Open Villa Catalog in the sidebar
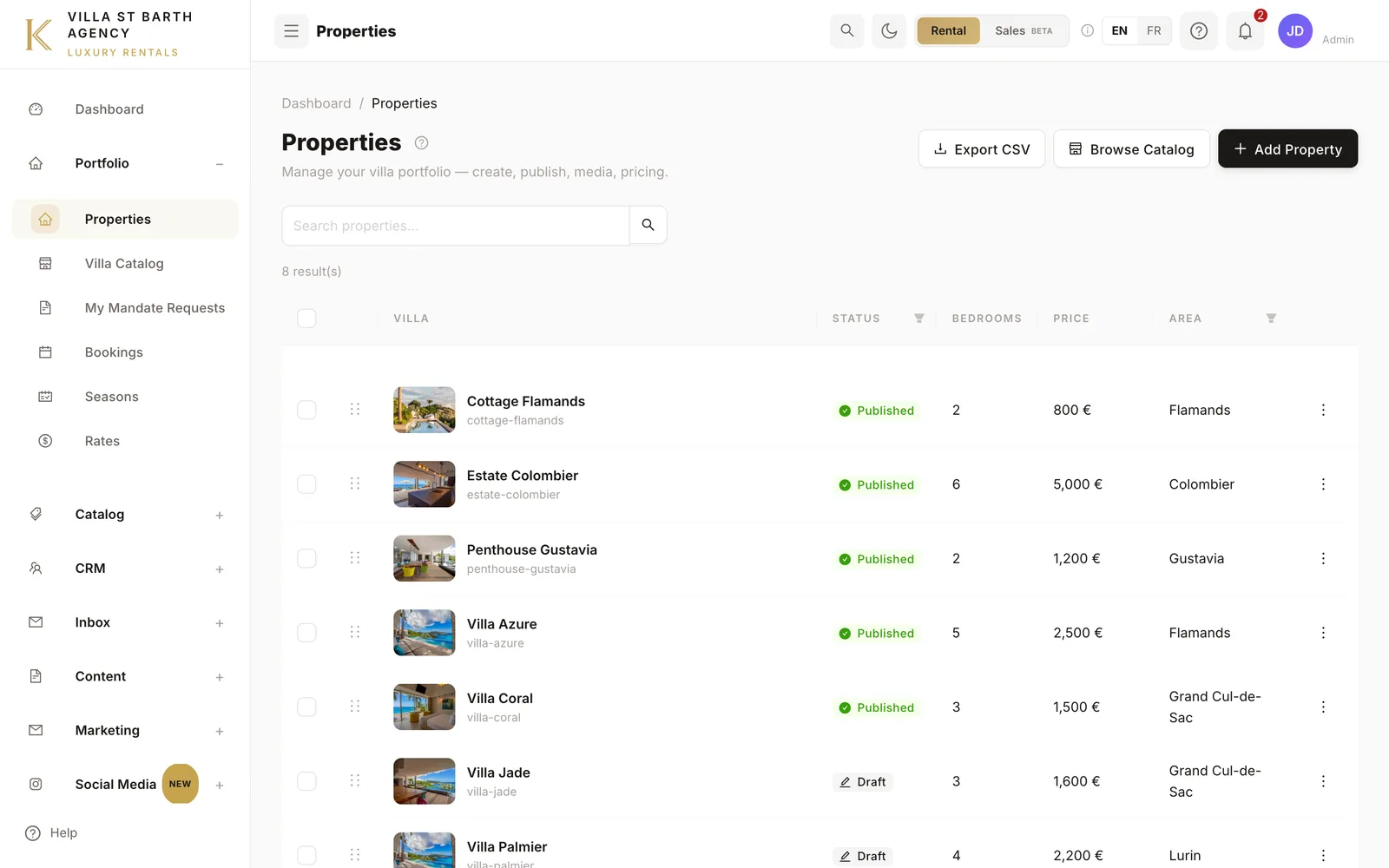This screenshot has width=1389, height=868. pyautogui.click(x=125, y=263)
